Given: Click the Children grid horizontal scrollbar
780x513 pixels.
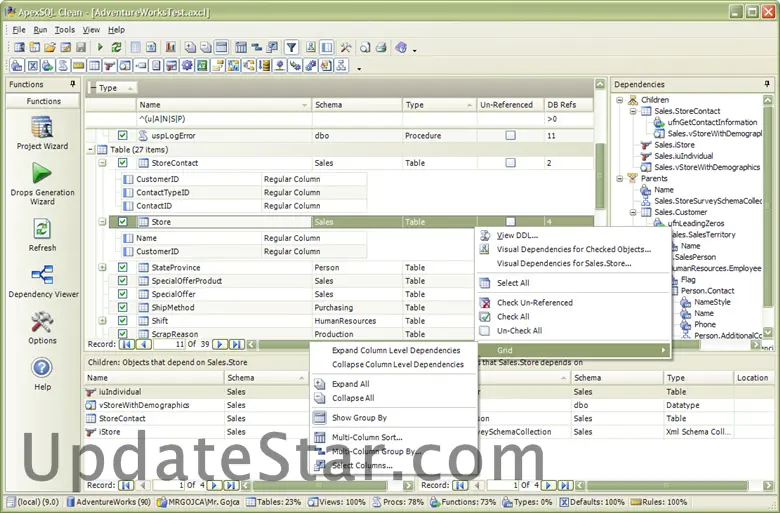Looking at the screenshot, I should point(319,485).
